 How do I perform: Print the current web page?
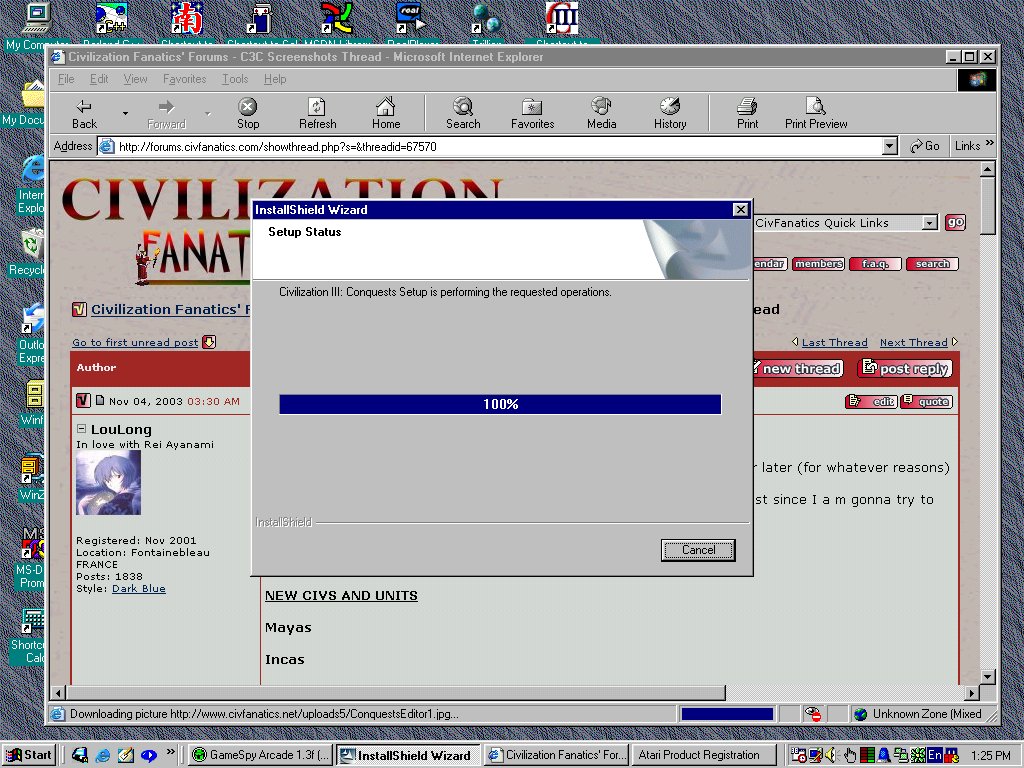(747, 113)
